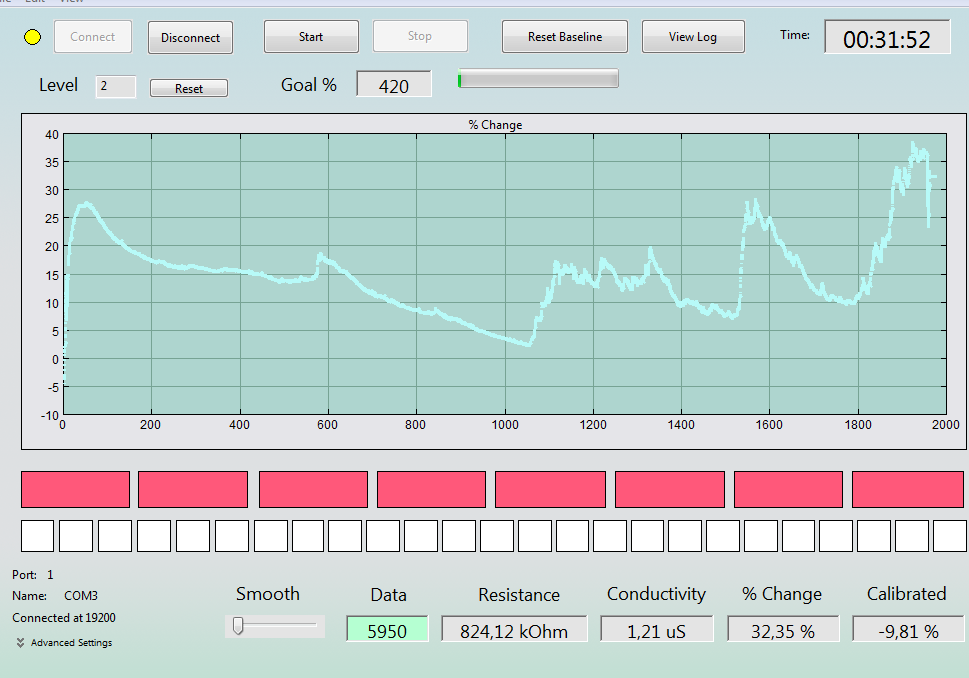Start the recording session
Image resolution: width=969 pixels, height=678 pixels.
pos(311,36)
